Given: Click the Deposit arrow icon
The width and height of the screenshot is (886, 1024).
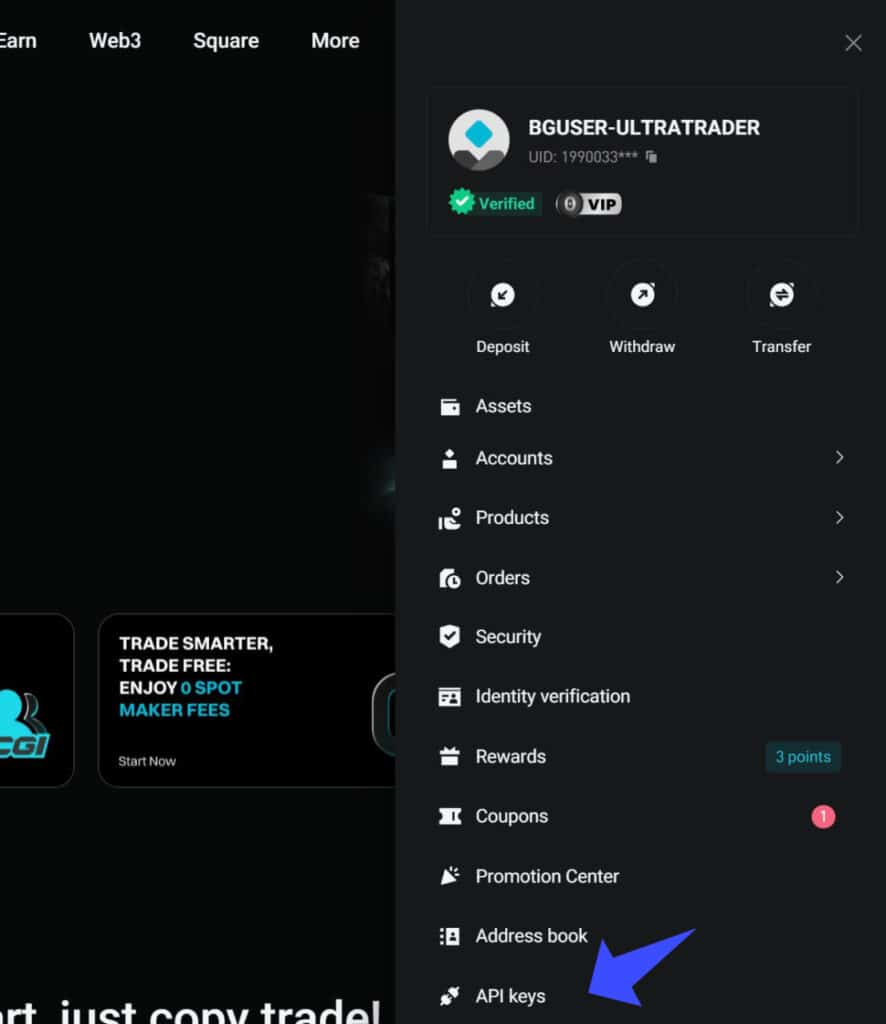Looking at the screenshot, I should pos(502,295).
